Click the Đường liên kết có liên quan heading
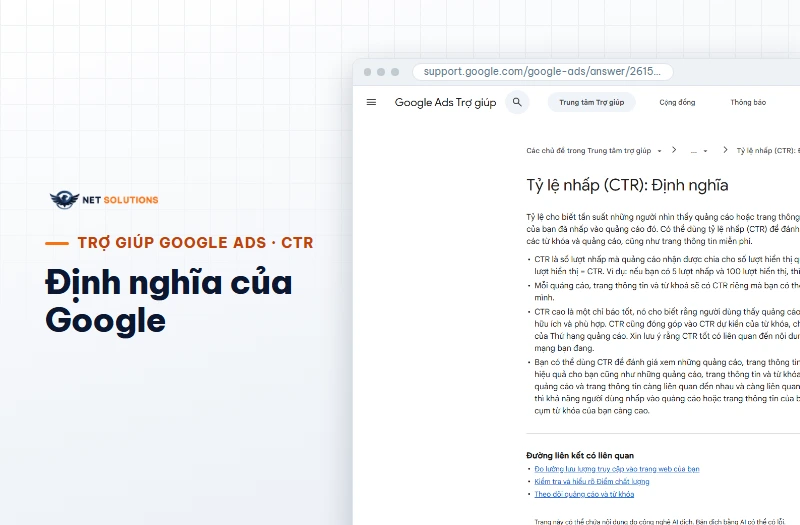 (x=580, y=456)
